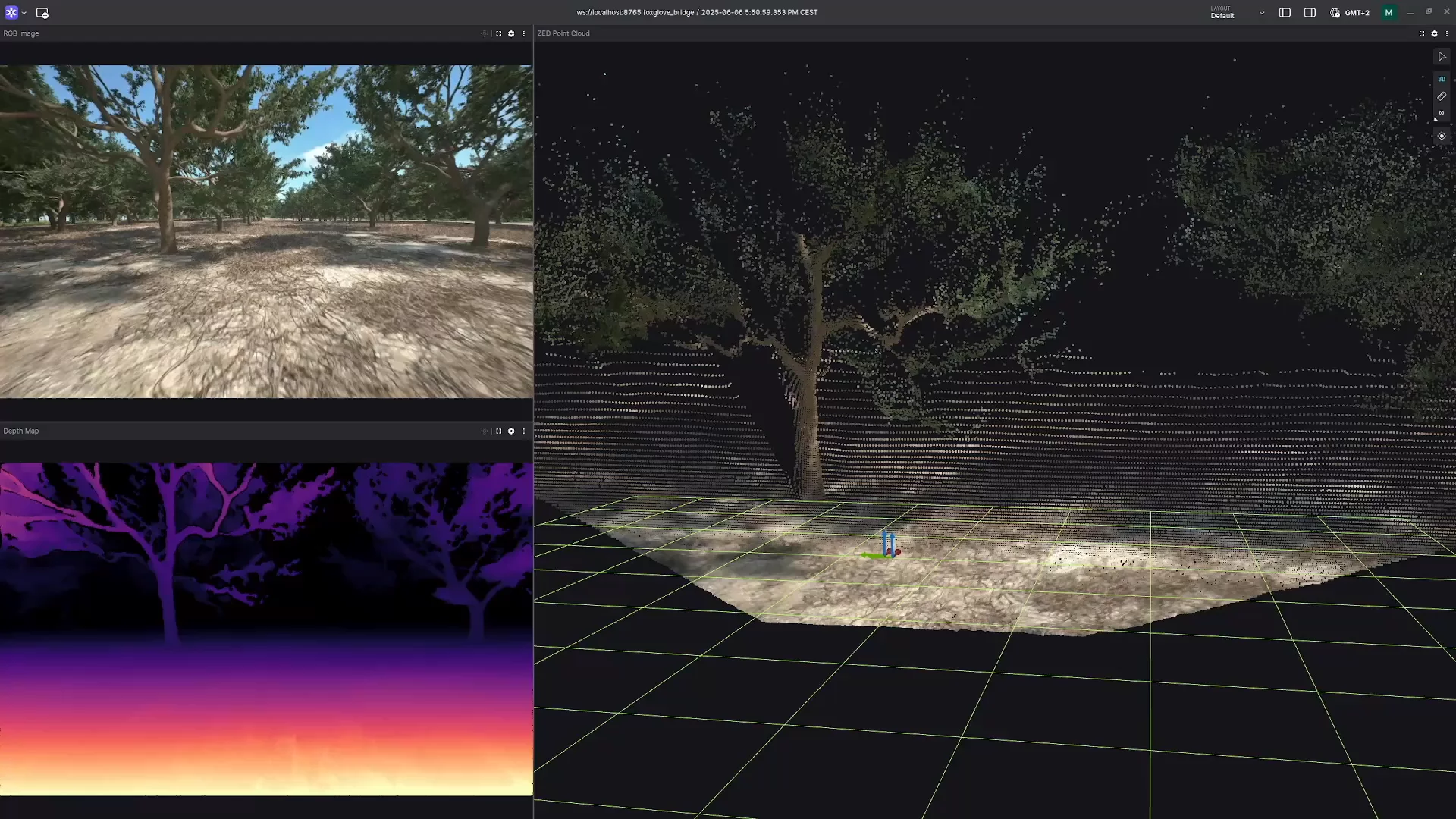Open ZED Point Cloud panel options menu

point(1447,33)
